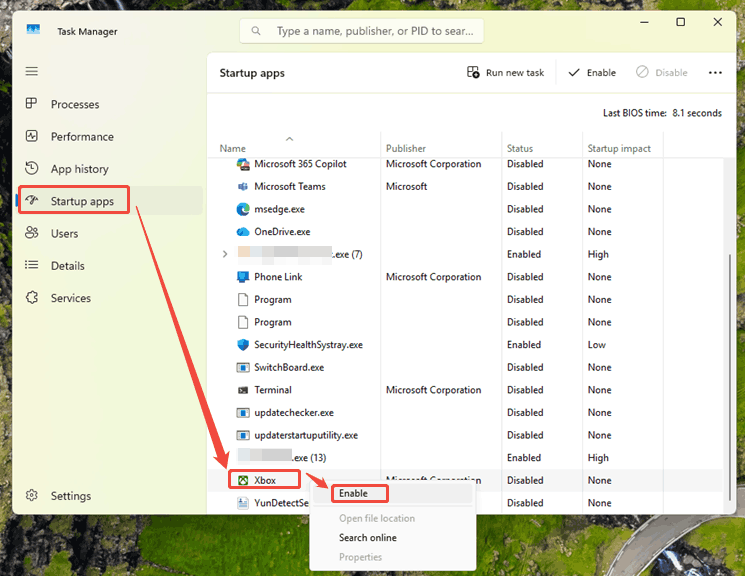745x576 pixels.
Task: Select the .exe (13) startup row
Action: coord(466,458)
